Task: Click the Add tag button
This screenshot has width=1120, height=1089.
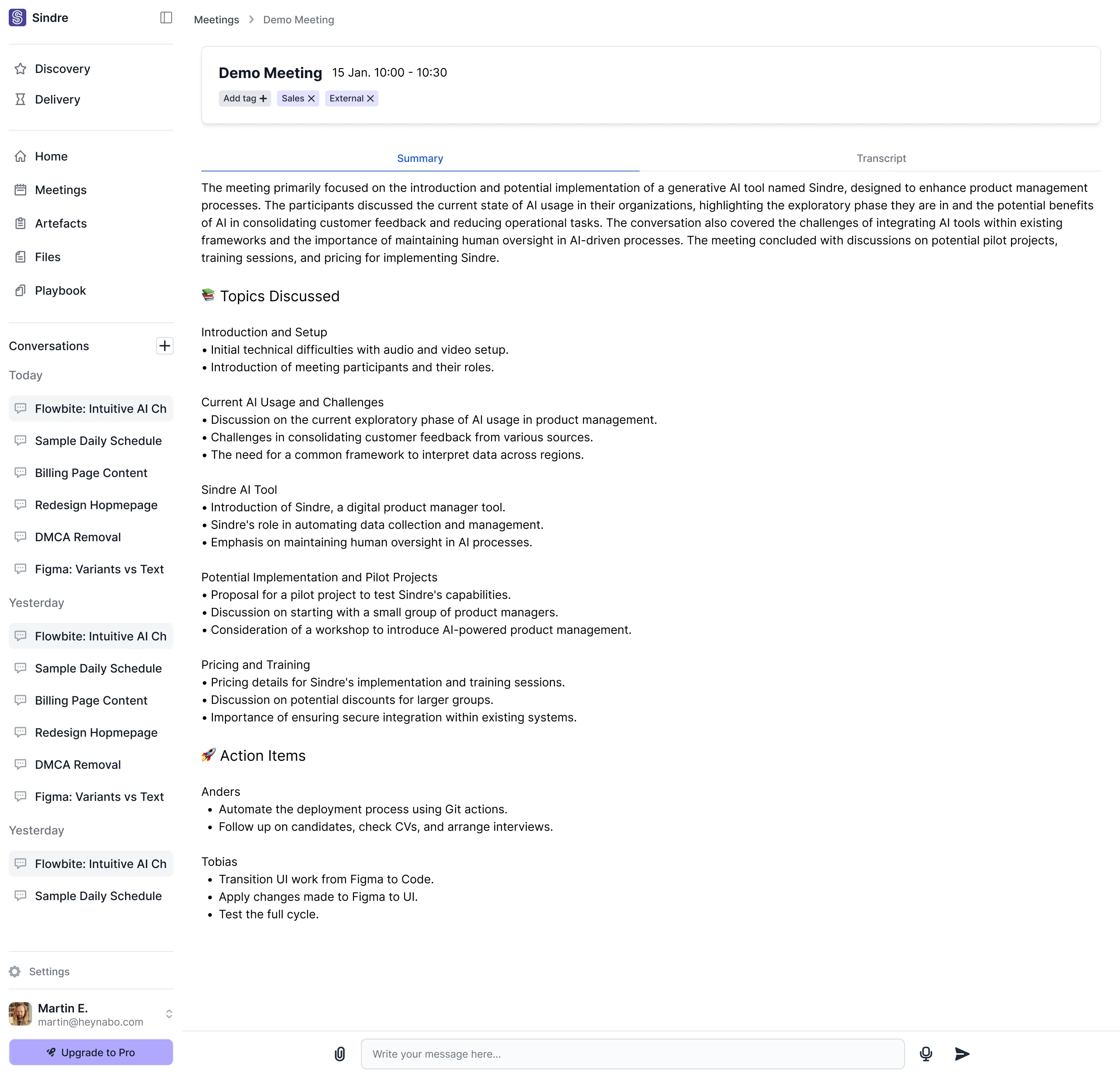Action: [x=245, y=98]
